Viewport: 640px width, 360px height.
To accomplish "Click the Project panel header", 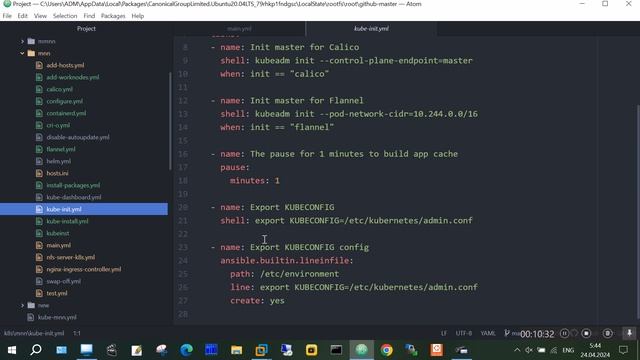I will [x=86, y=29].
